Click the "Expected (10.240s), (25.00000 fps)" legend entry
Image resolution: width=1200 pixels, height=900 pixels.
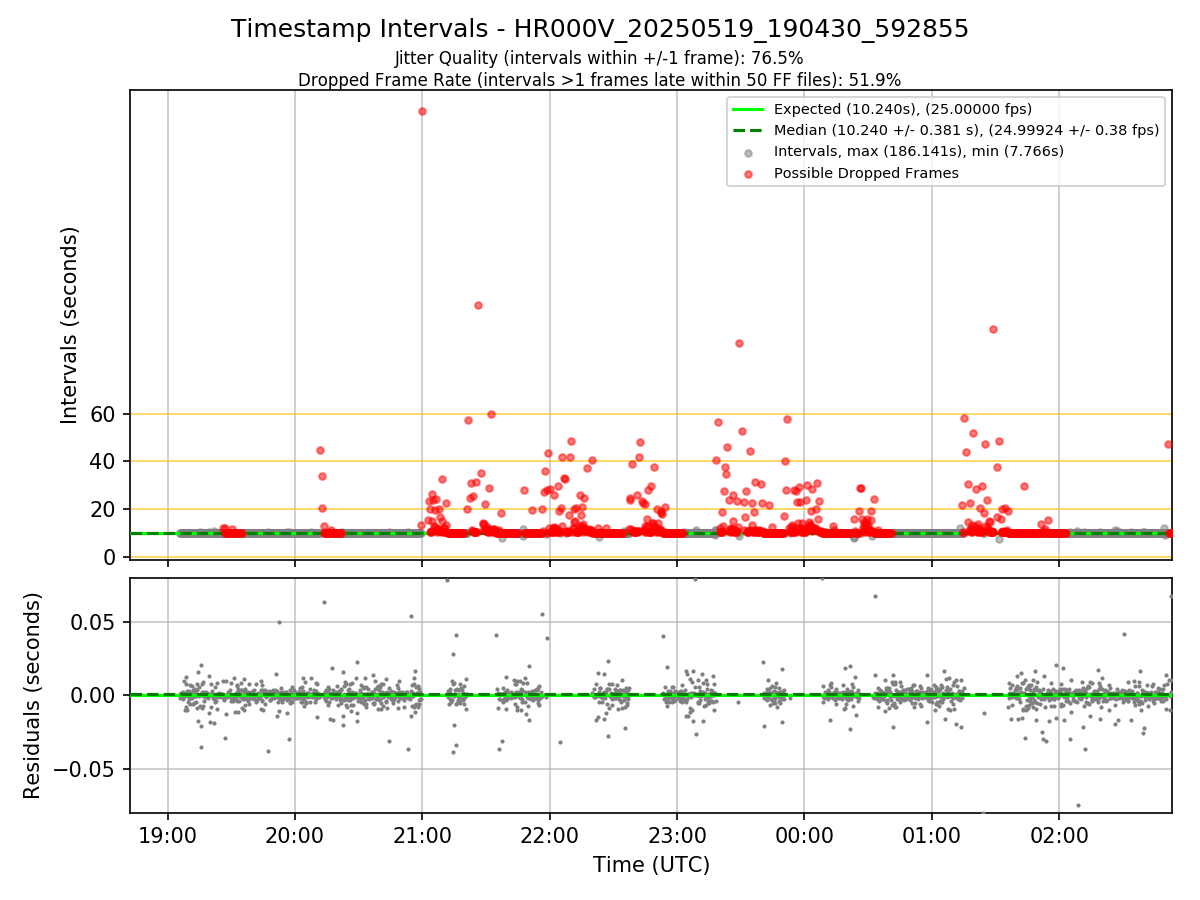(x=903, y=109)
